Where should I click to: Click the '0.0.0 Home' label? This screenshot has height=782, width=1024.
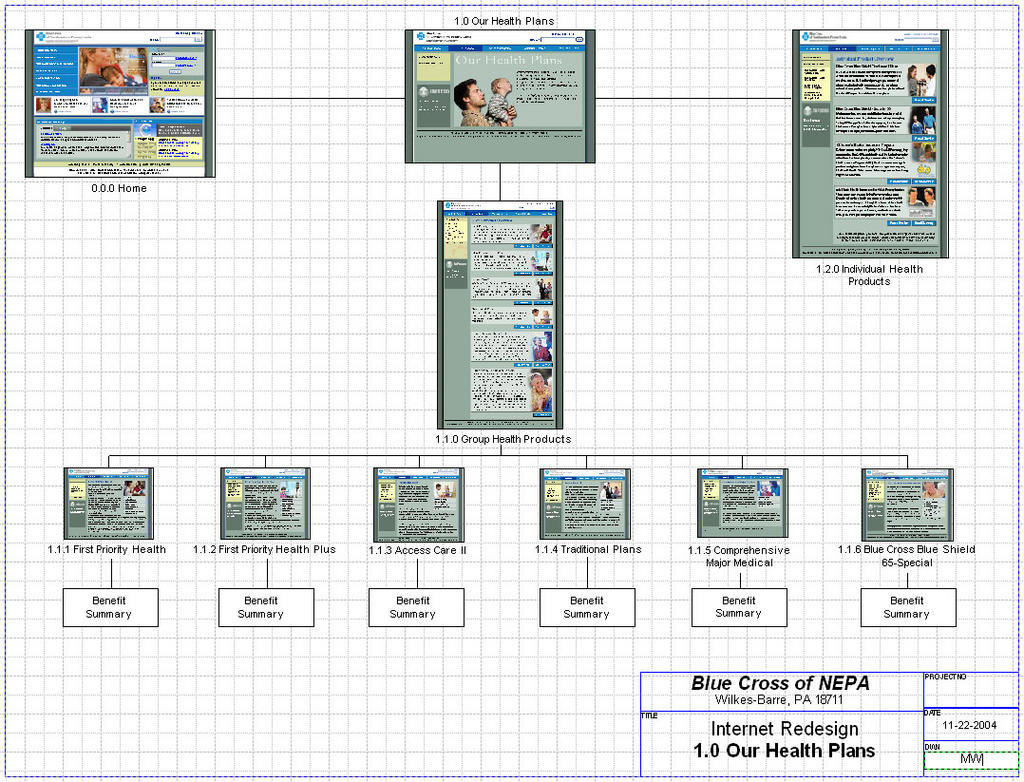pos(119,188)
